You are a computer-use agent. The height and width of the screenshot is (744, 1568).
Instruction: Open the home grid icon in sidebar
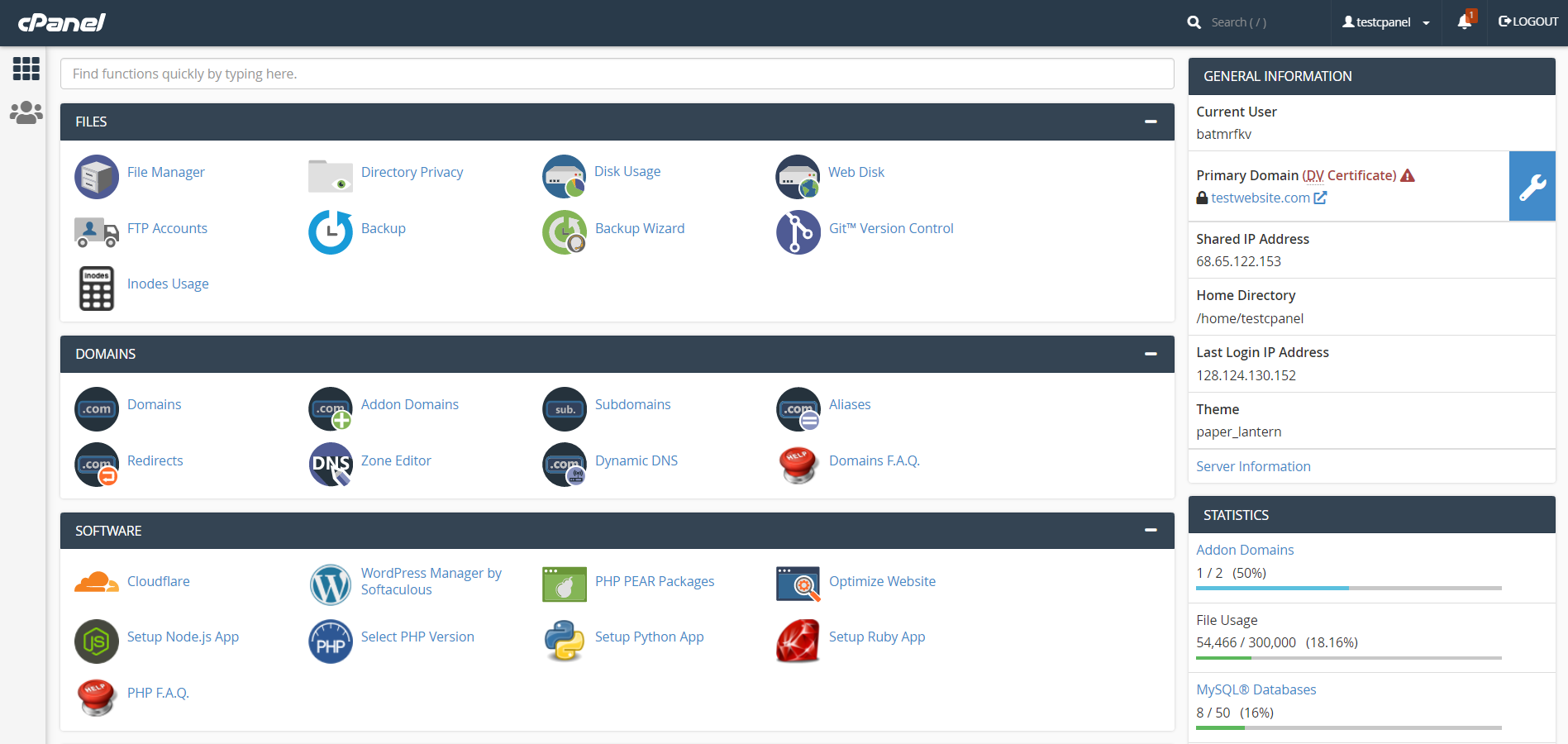point(26,69)
